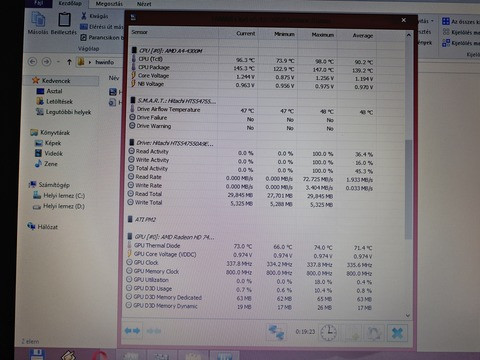Select 'Helyi lemez (C:)' drive
The height and width of the screenshot is (360, 480).
[x=59, y=196]
